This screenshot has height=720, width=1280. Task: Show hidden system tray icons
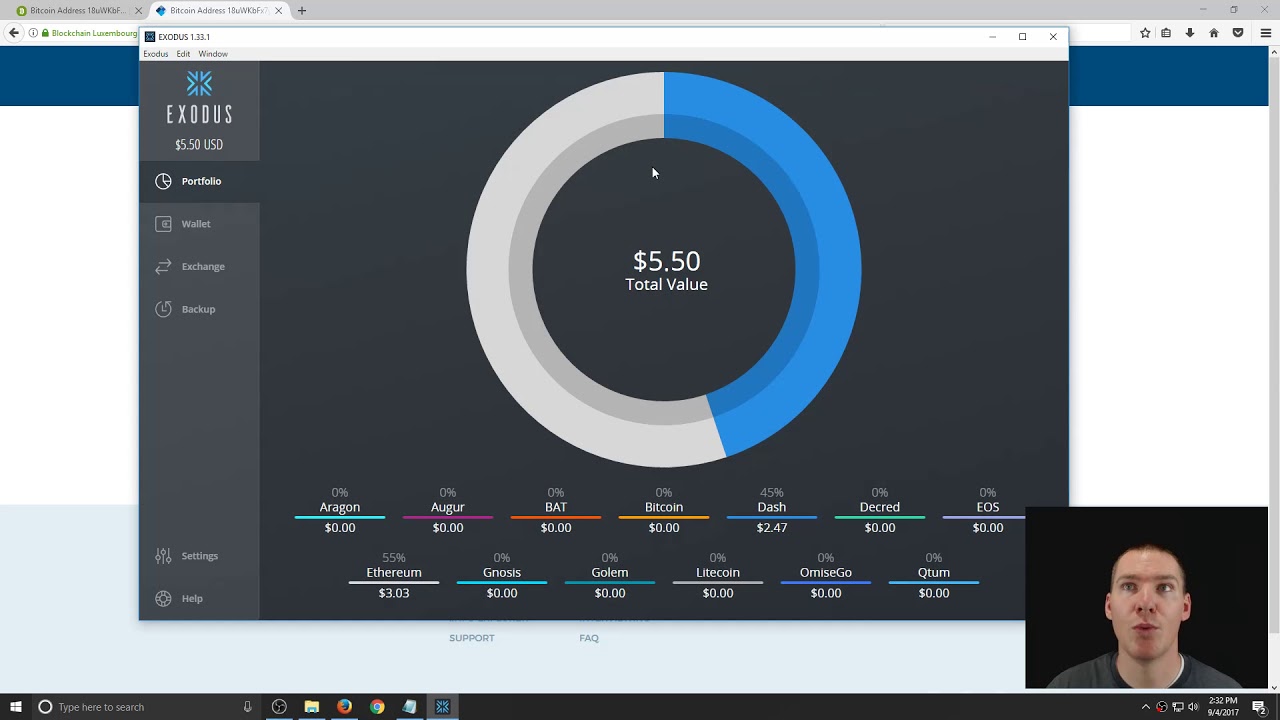coord(1146,707)
